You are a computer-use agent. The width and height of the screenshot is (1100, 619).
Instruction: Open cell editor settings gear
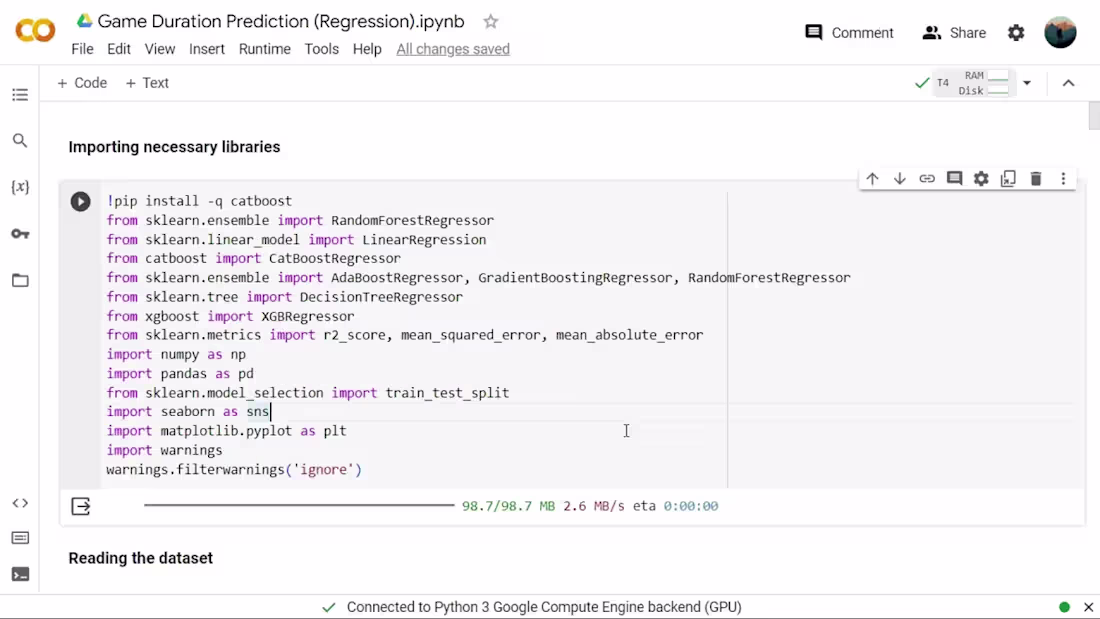(x=981, y=178)
